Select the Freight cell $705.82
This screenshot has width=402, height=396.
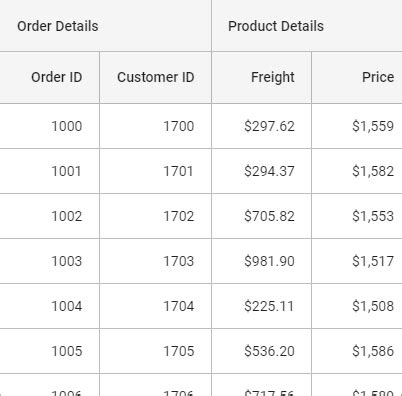[261, 216]
